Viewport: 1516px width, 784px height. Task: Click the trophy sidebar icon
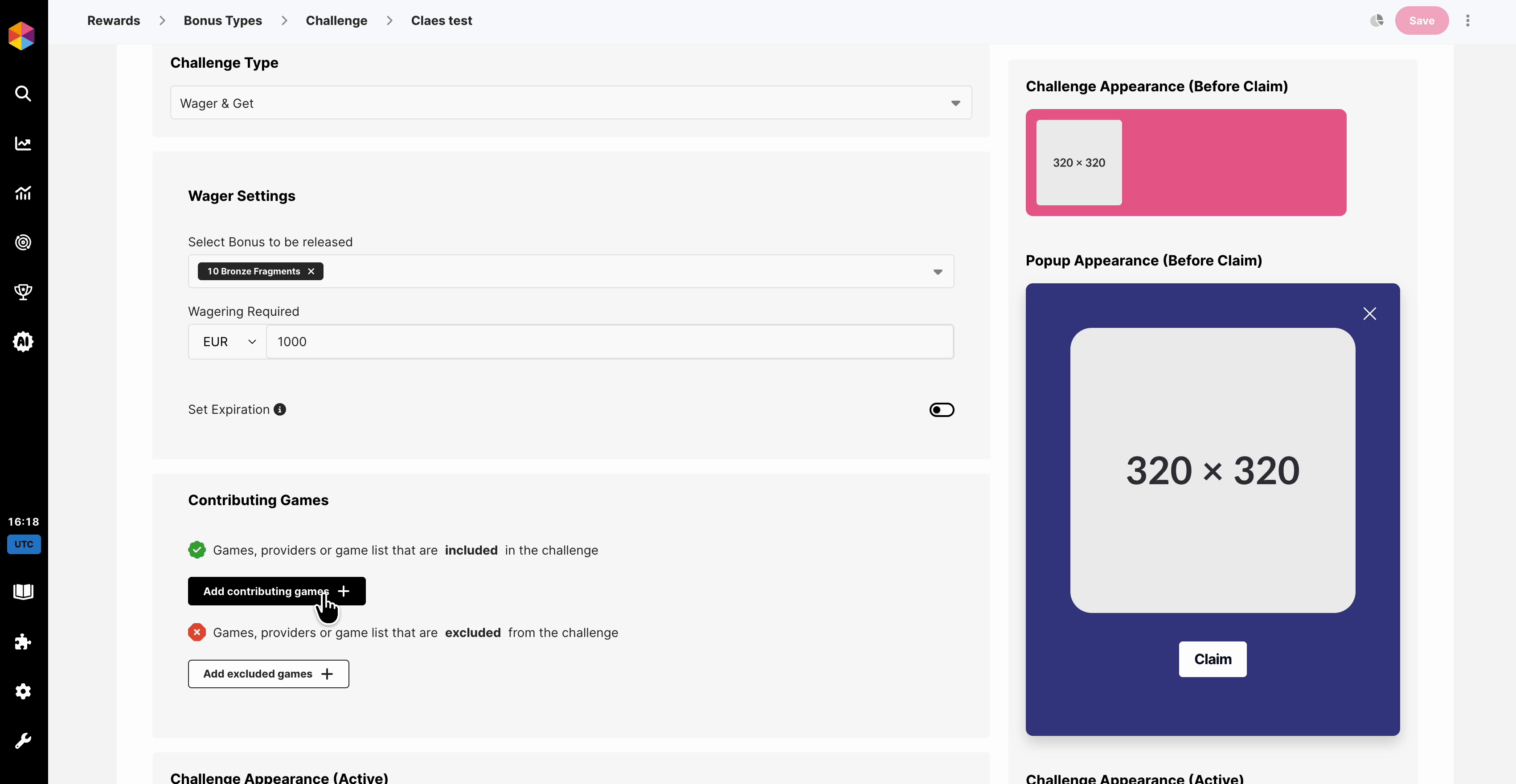pos(23,292)
